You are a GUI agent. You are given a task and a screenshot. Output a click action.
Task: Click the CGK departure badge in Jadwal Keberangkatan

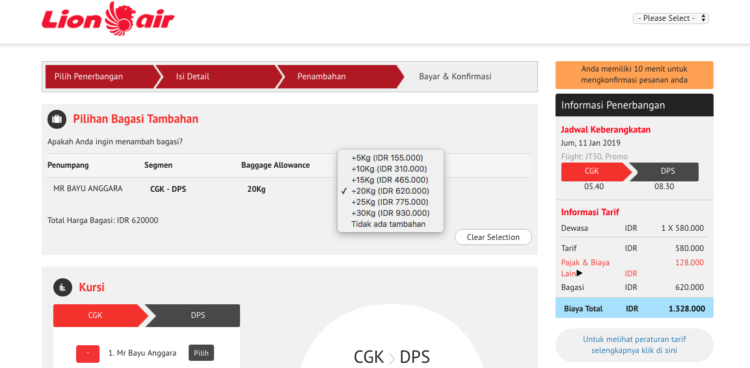coord(595,171)
